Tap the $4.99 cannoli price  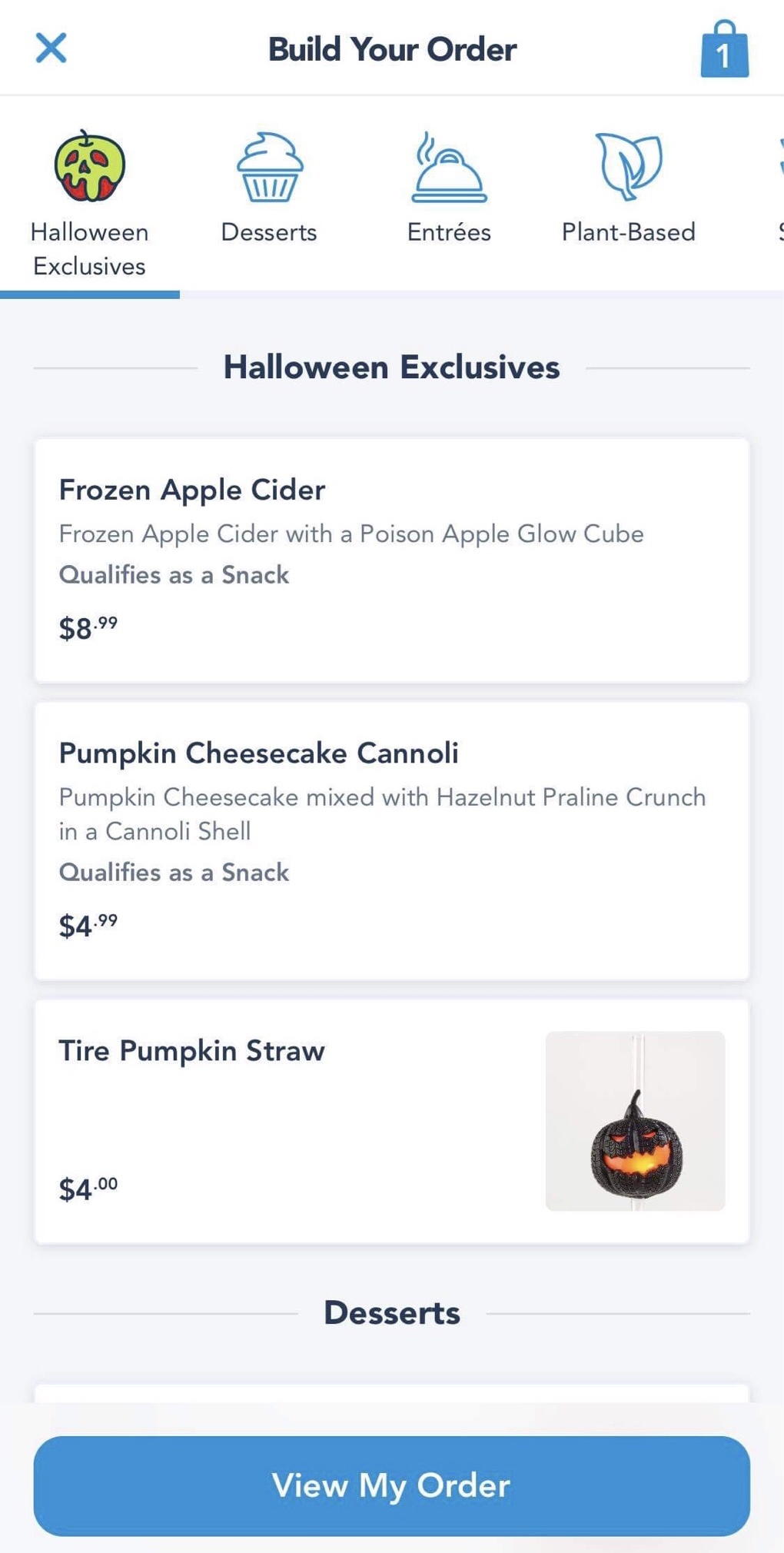click(x=88, y=926)
